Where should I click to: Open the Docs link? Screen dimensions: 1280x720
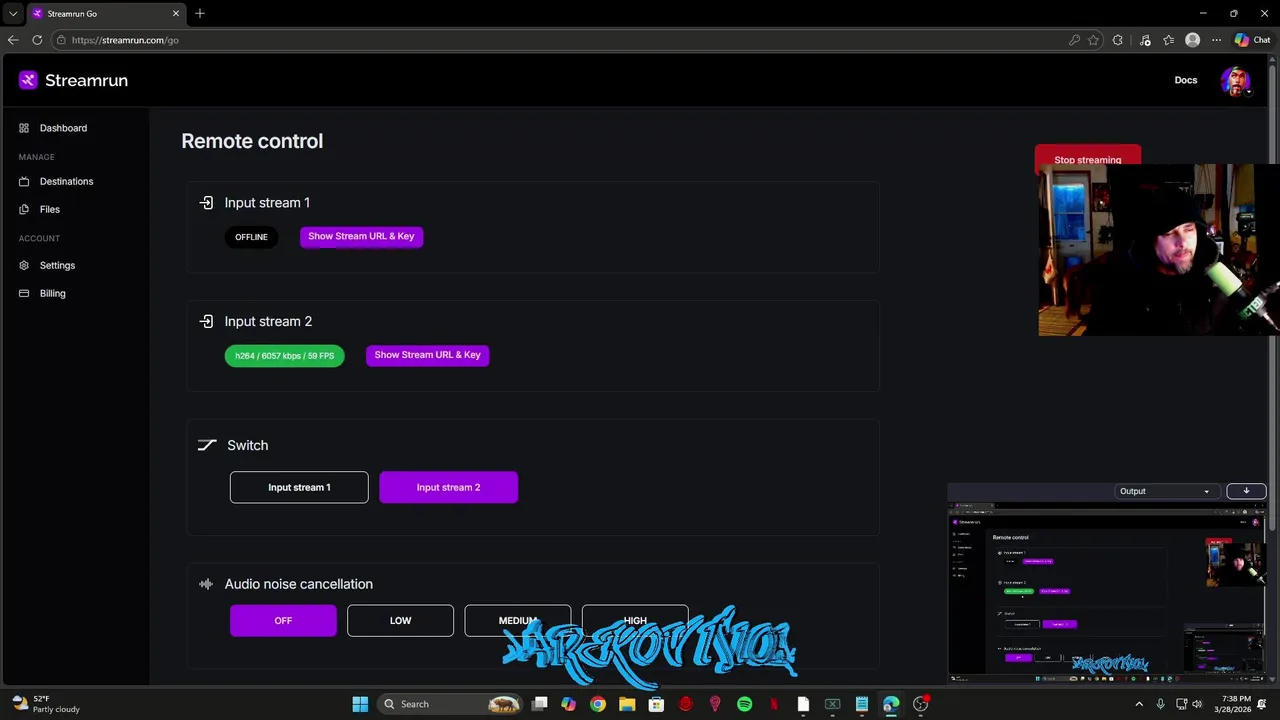pos(1186,80)
